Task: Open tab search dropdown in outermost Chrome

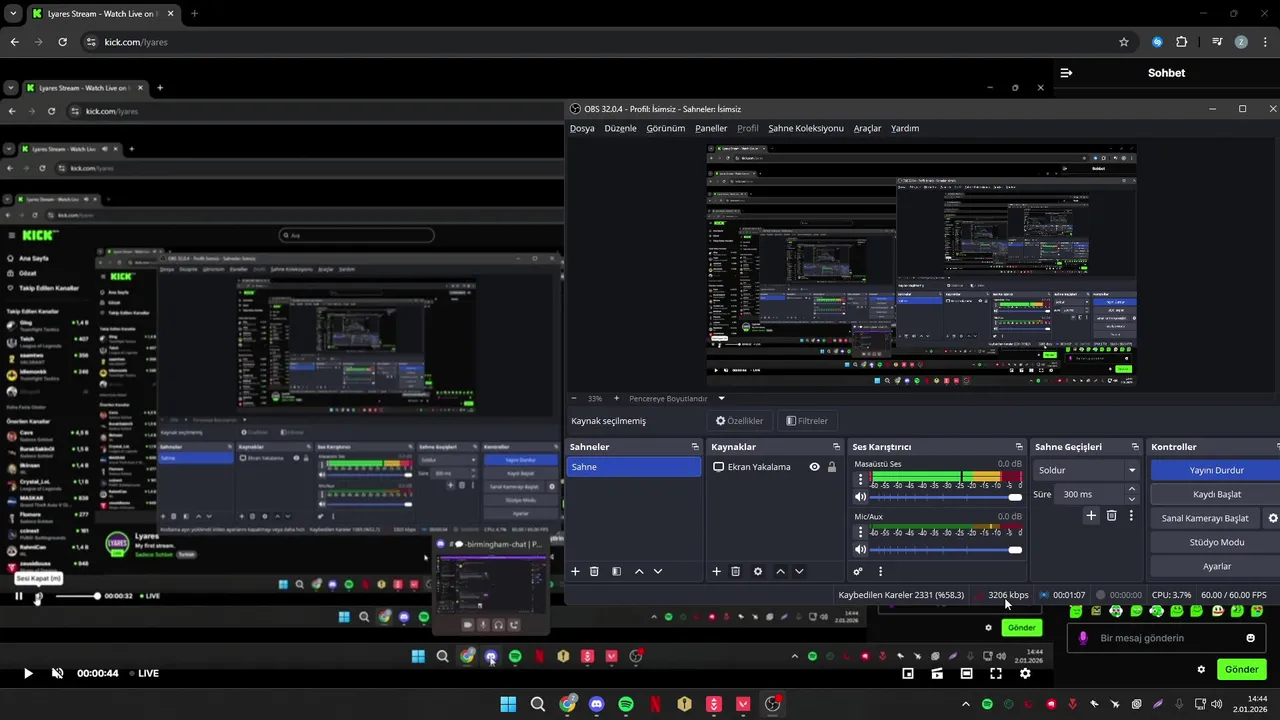Action: click(13, 14)
